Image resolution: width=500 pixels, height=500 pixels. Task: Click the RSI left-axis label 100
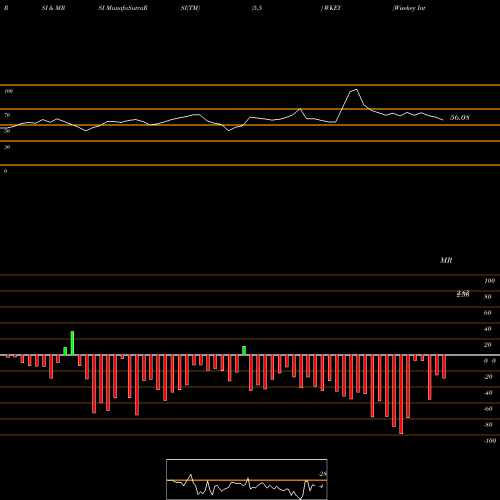click(8, 91)
